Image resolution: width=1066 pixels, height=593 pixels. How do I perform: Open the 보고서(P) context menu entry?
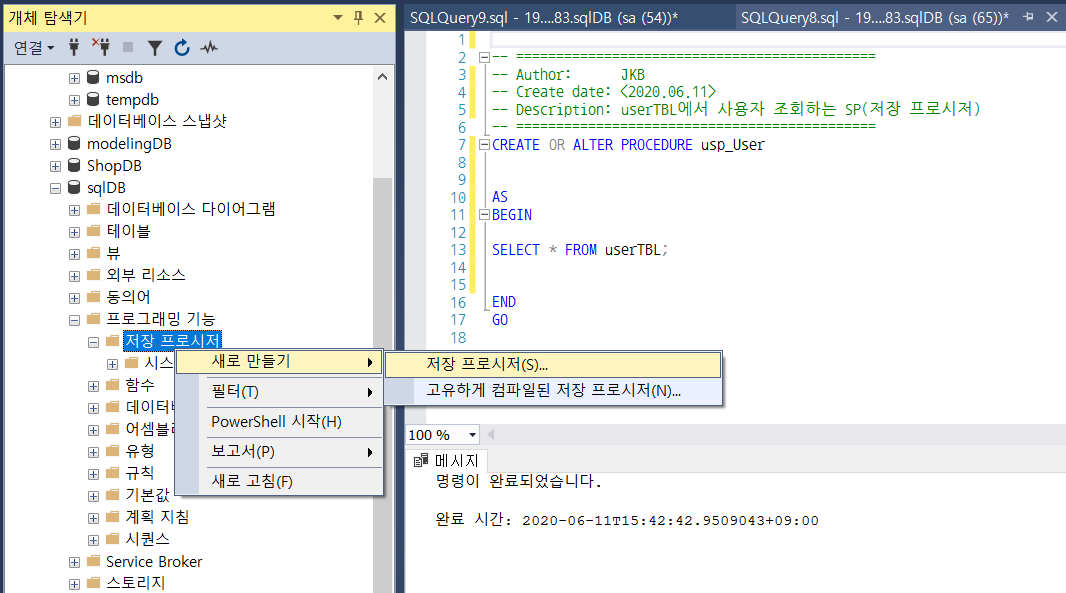(278, 452)
